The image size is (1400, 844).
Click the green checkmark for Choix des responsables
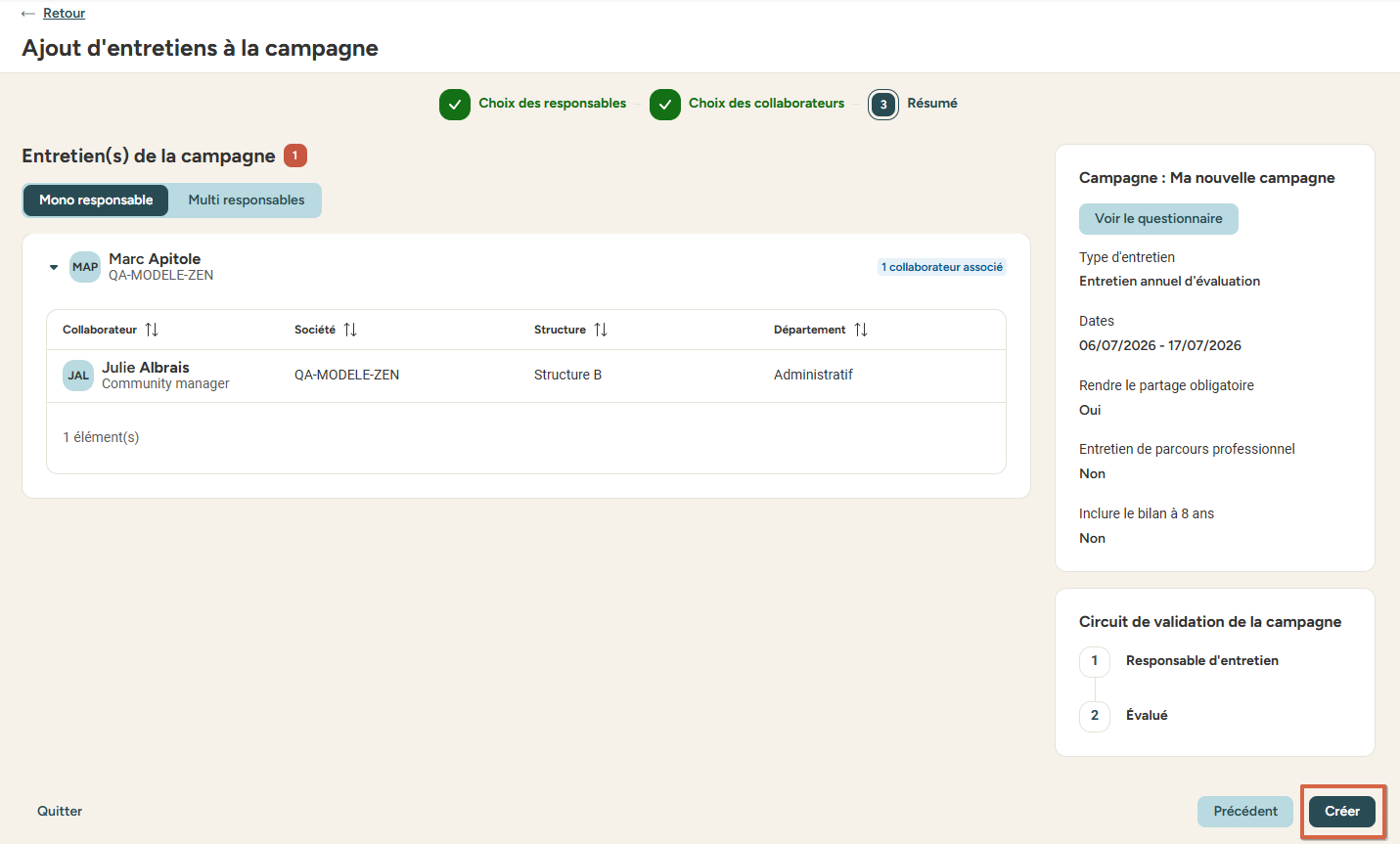(x=455, y=105)
